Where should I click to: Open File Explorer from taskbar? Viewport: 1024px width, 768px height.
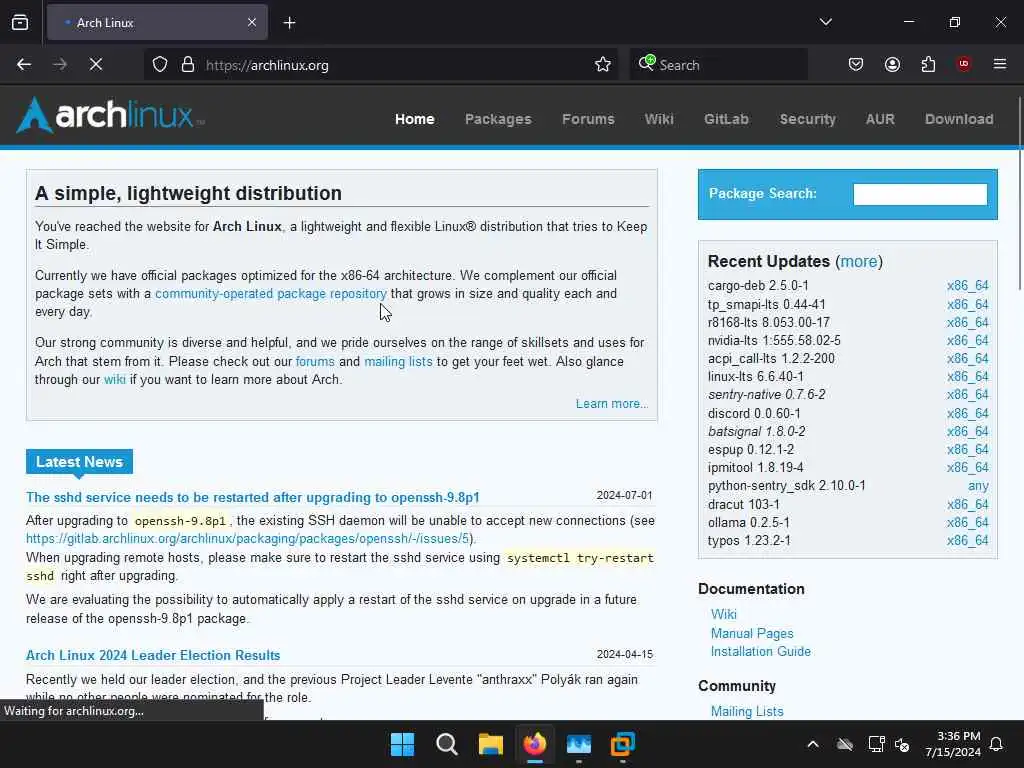click(490, 744)
